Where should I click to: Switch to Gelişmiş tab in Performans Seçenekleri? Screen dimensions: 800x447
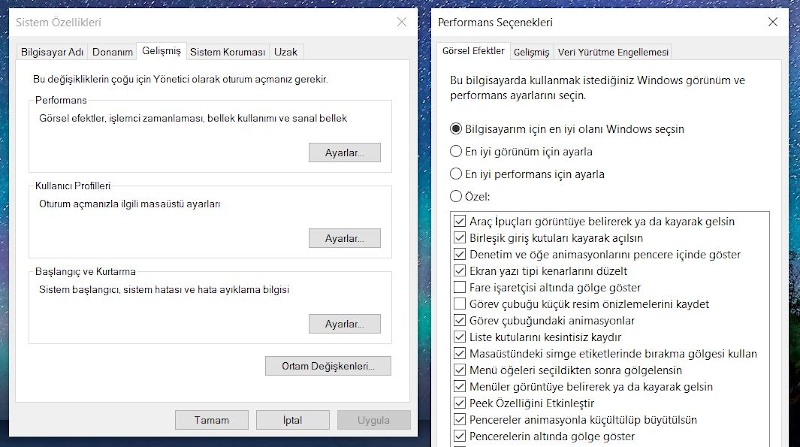pos(531,52)
